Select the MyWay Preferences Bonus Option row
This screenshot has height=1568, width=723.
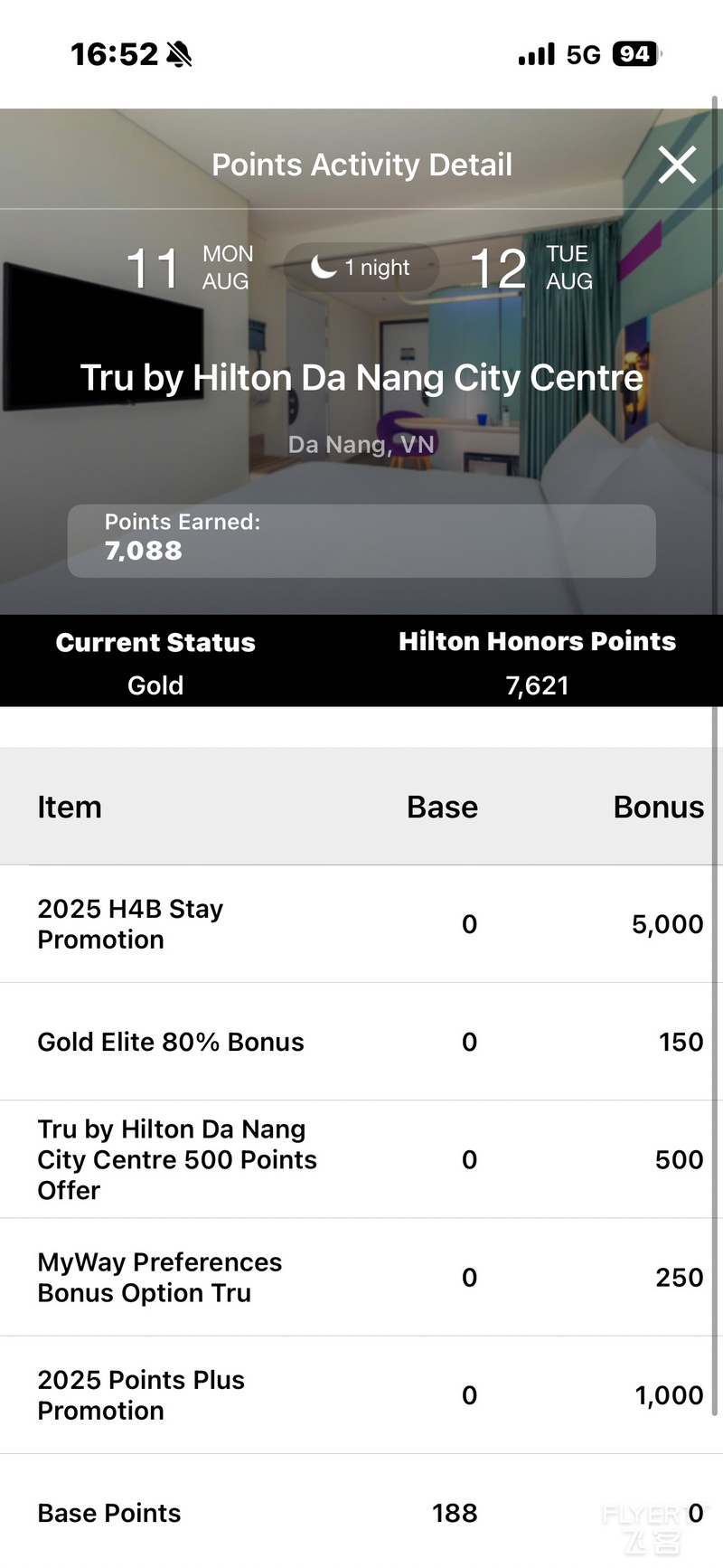(361, 1278)
